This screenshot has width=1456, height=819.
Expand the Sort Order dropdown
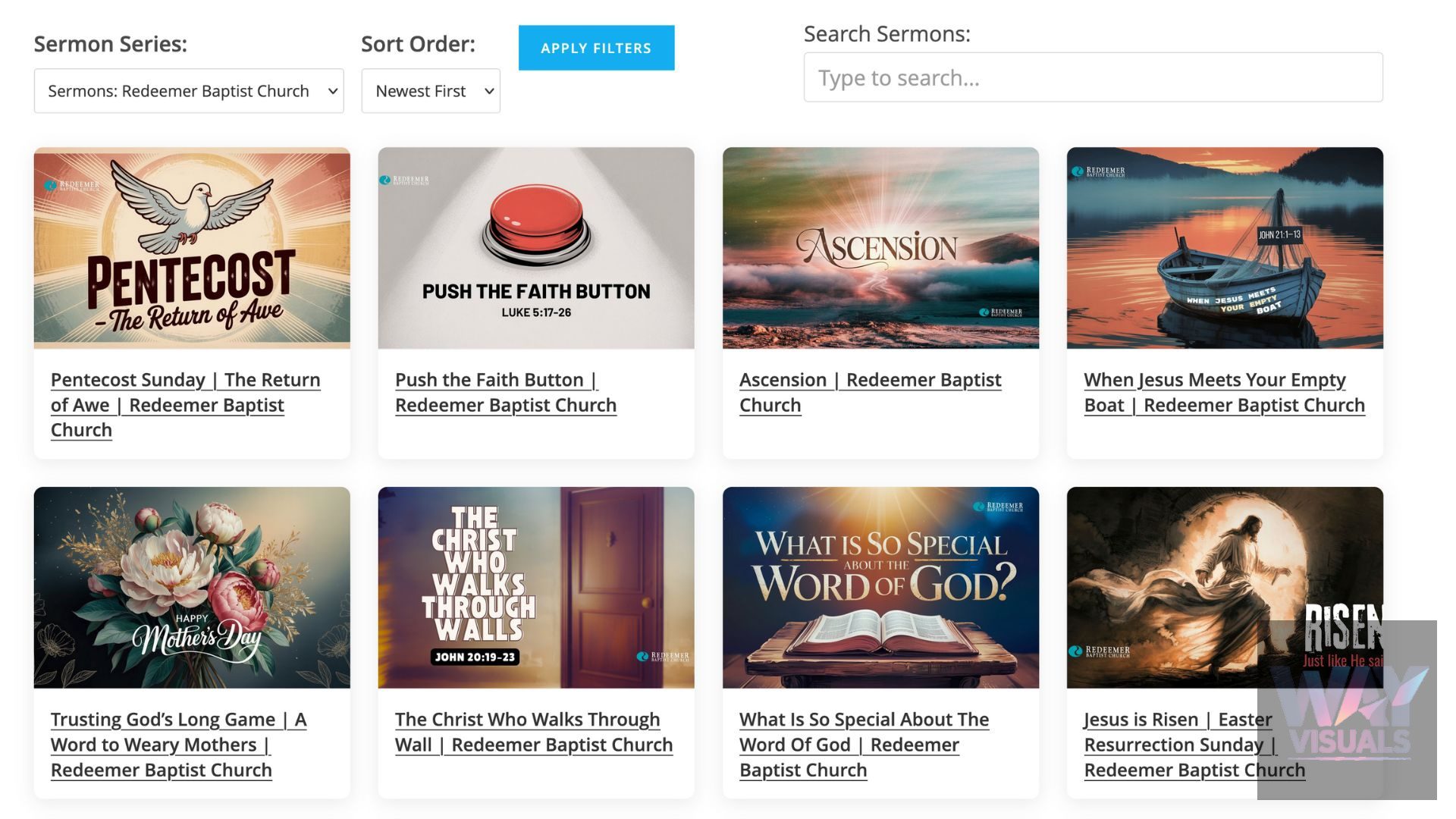[x=430, y=91]
